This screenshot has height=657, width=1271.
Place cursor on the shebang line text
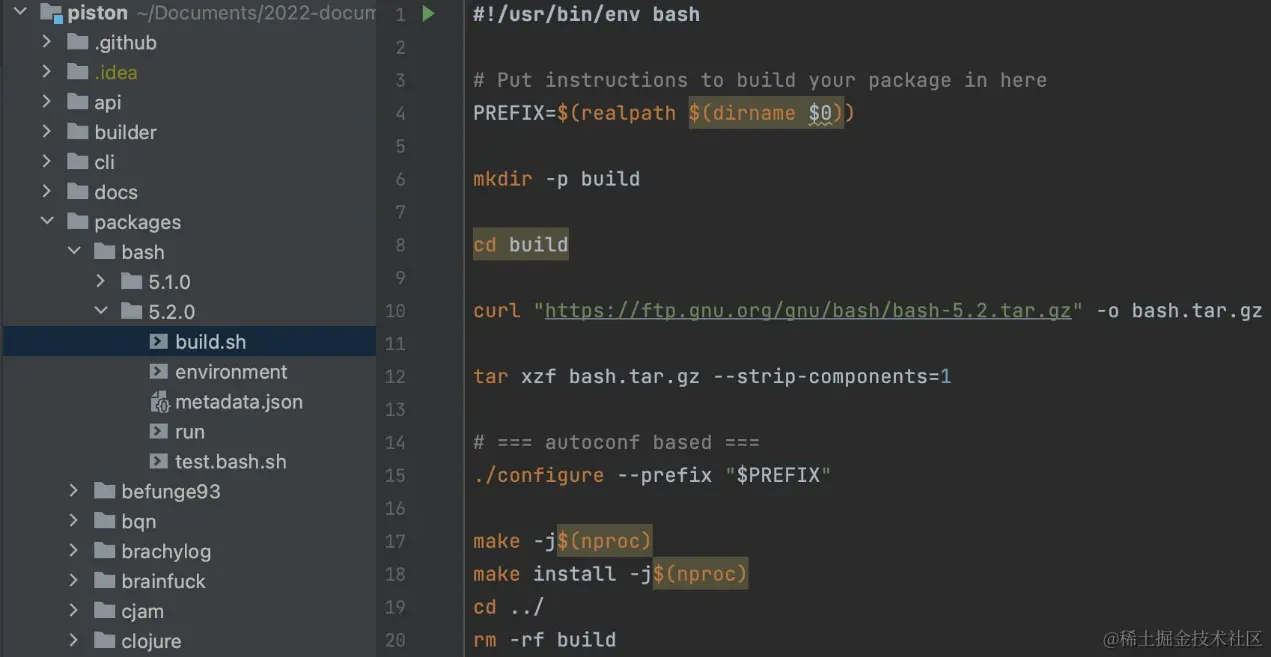click(x=587, y=14)
